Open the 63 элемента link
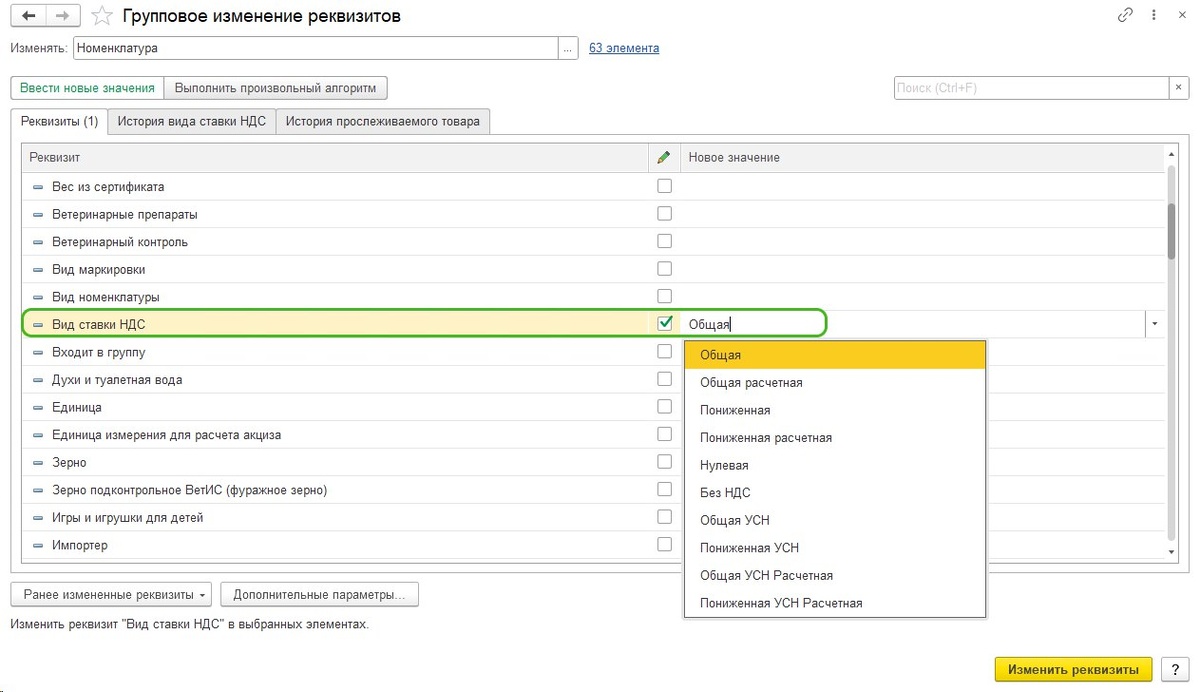This screenshot has height=692, width=1200. 624,48
